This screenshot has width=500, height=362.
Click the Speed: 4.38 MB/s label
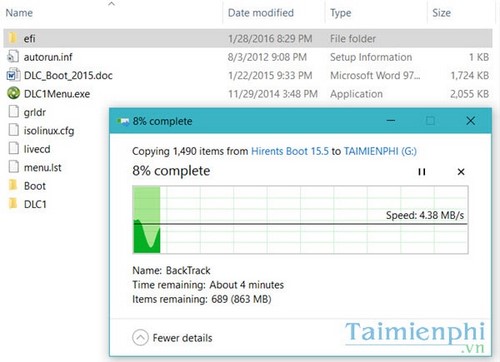click(425, 215)
